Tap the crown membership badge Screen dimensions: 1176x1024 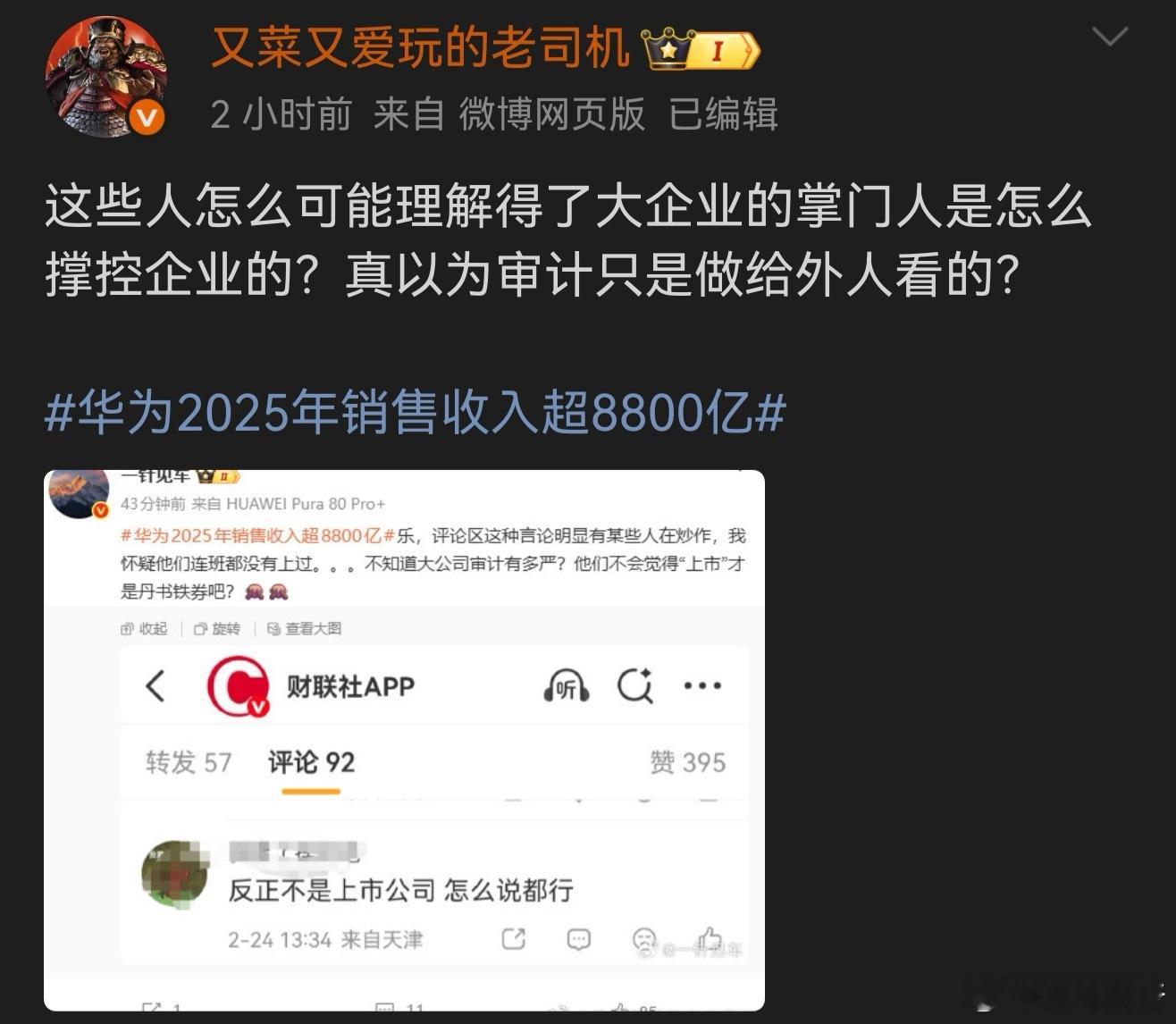(701, 49)
